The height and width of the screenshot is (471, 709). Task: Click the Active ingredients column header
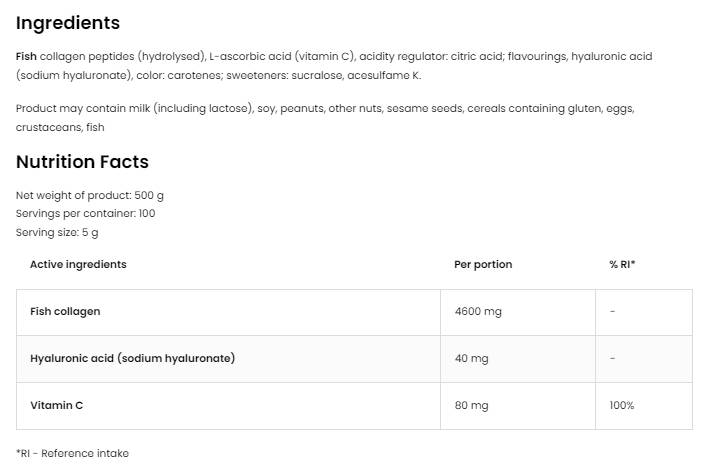click(x=78, y=264)
